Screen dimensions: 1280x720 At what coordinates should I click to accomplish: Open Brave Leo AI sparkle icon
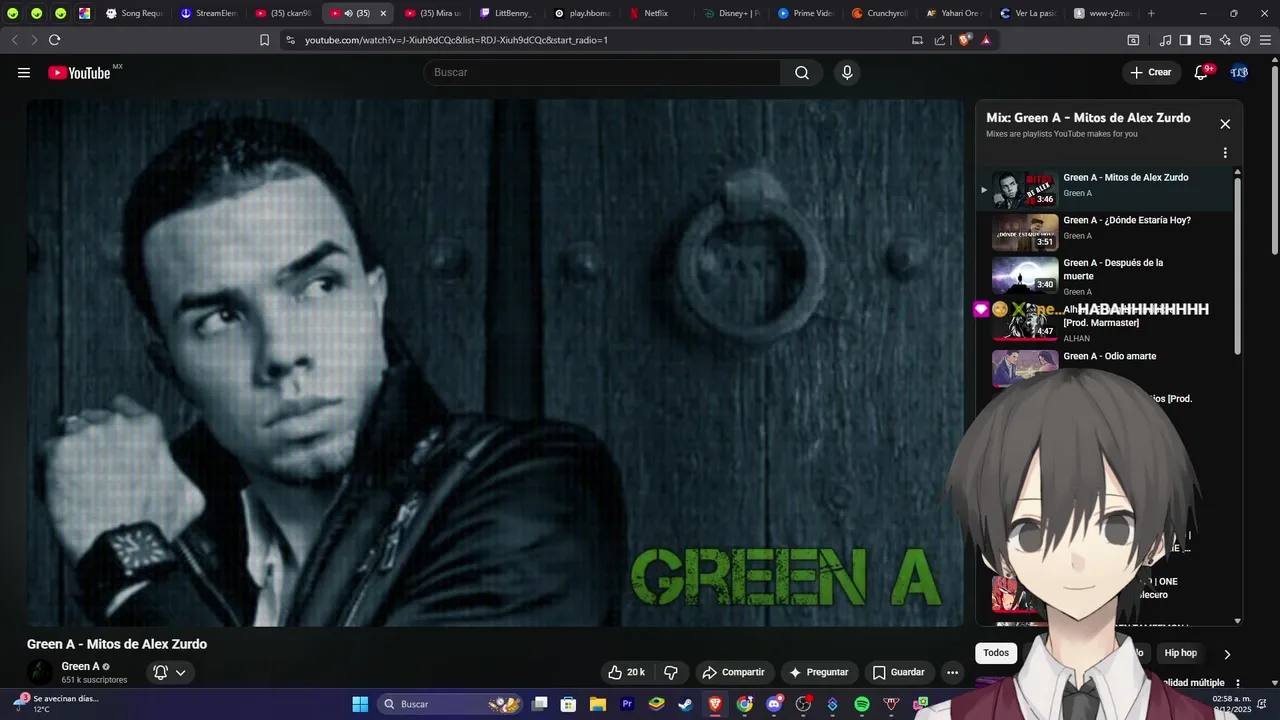pos(1225,40)
